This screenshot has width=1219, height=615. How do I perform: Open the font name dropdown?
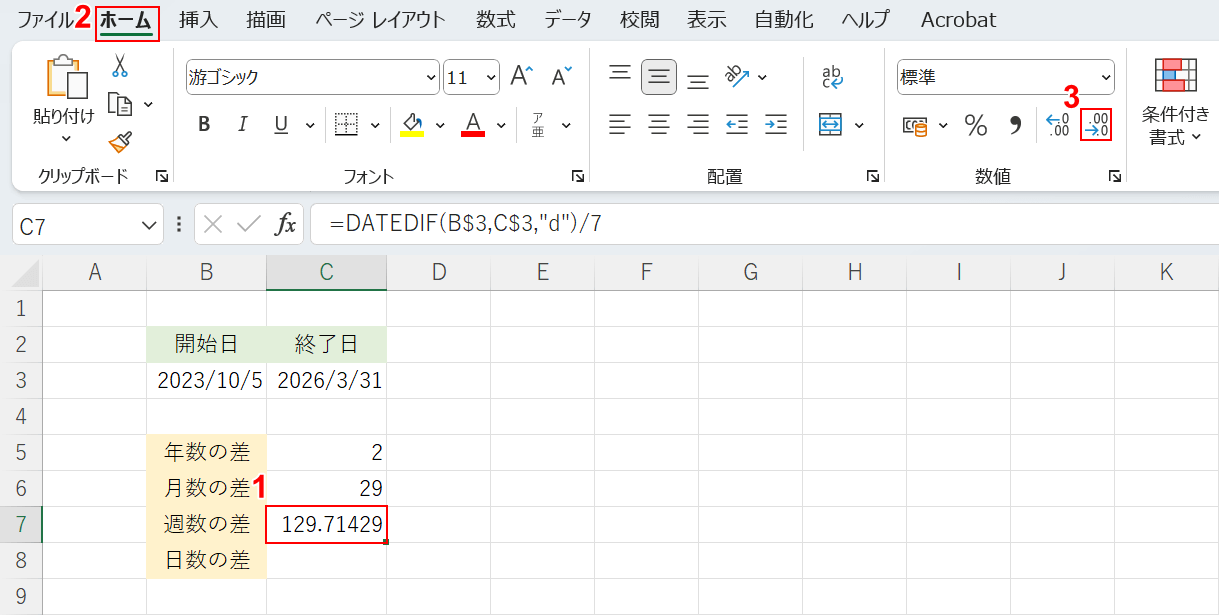coord(432,77)
